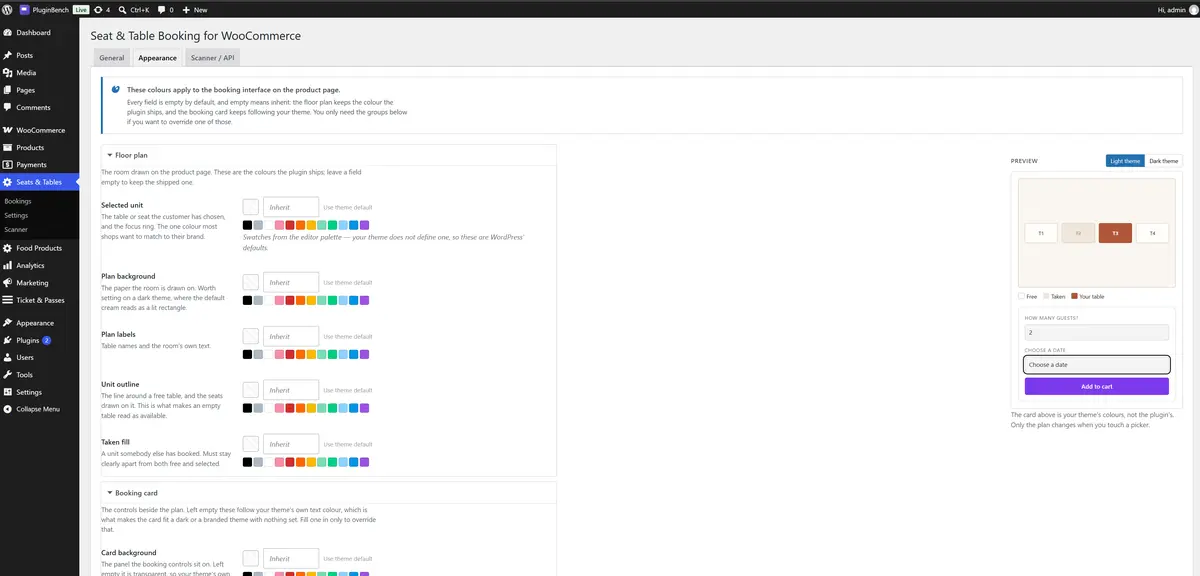Image resolution: width=1200 pixels, height=576 pixels.
Task: Open Selected unit colour picker box
Action: tap(251, 207)
